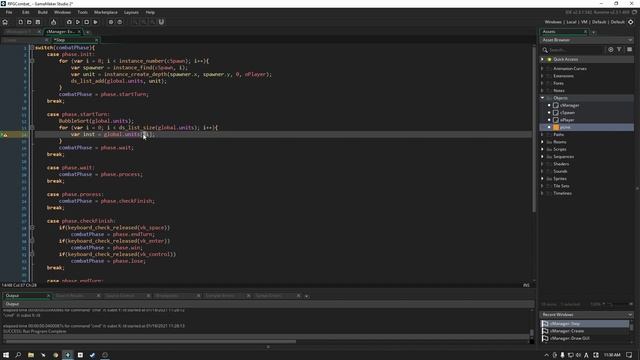Click the oPlayer object icon in tree

pyautogui.click(x=556, y=120)
